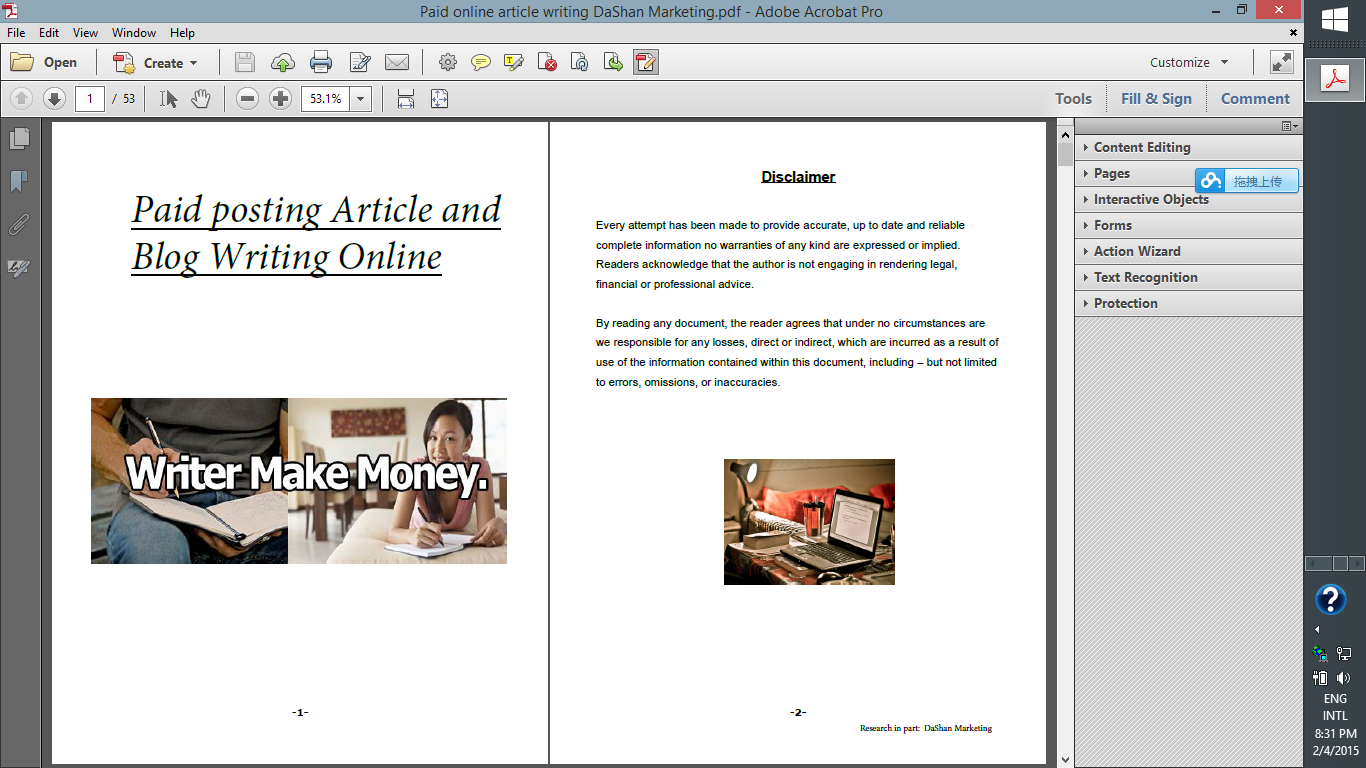Open the Bookmarks panel
This screenshot has height=768, width=1366.
click(19, 181)
